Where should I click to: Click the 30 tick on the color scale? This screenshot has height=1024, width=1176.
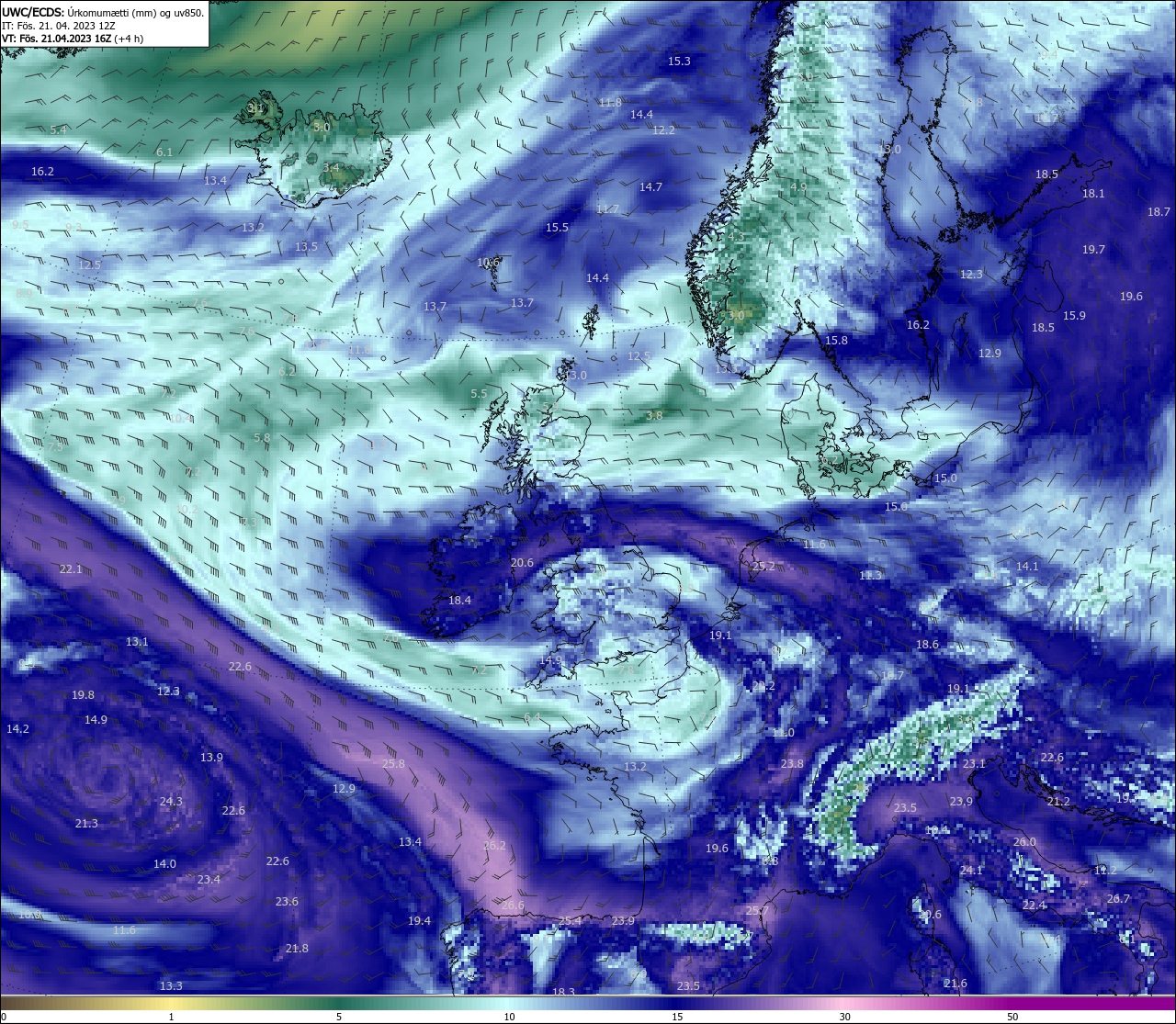tap(844, 1017)
